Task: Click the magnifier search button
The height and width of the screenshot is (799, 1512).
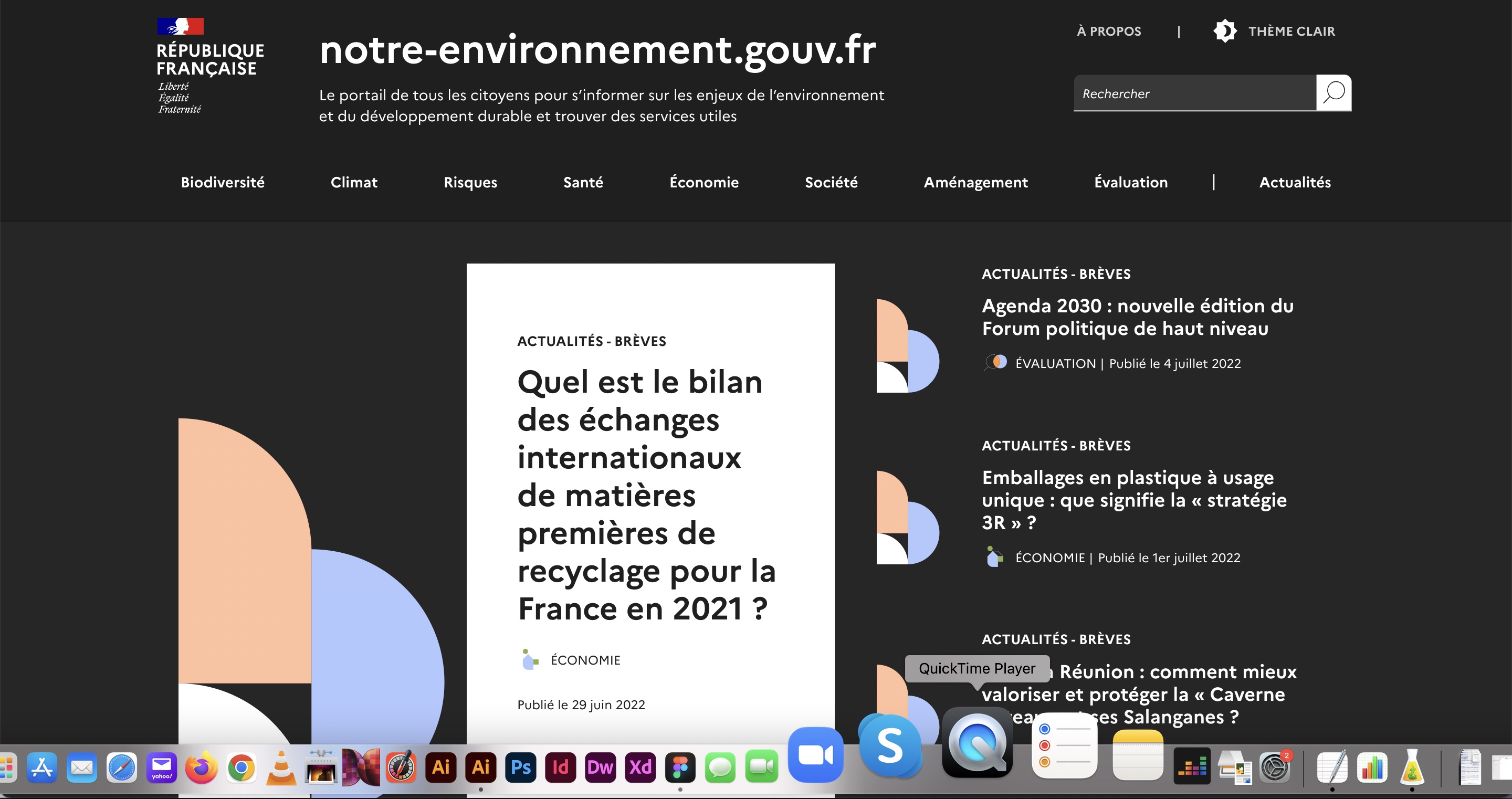Action: pyautogui.click(x=1333, y=93)
